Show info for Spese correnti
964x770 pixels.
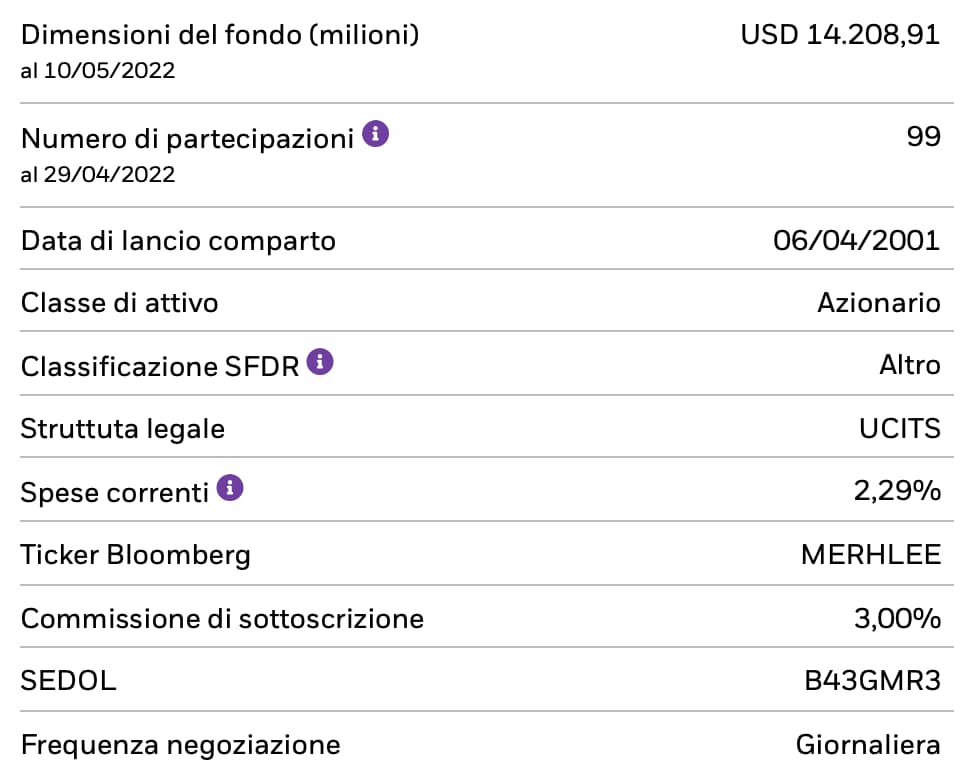pos(230,488)
